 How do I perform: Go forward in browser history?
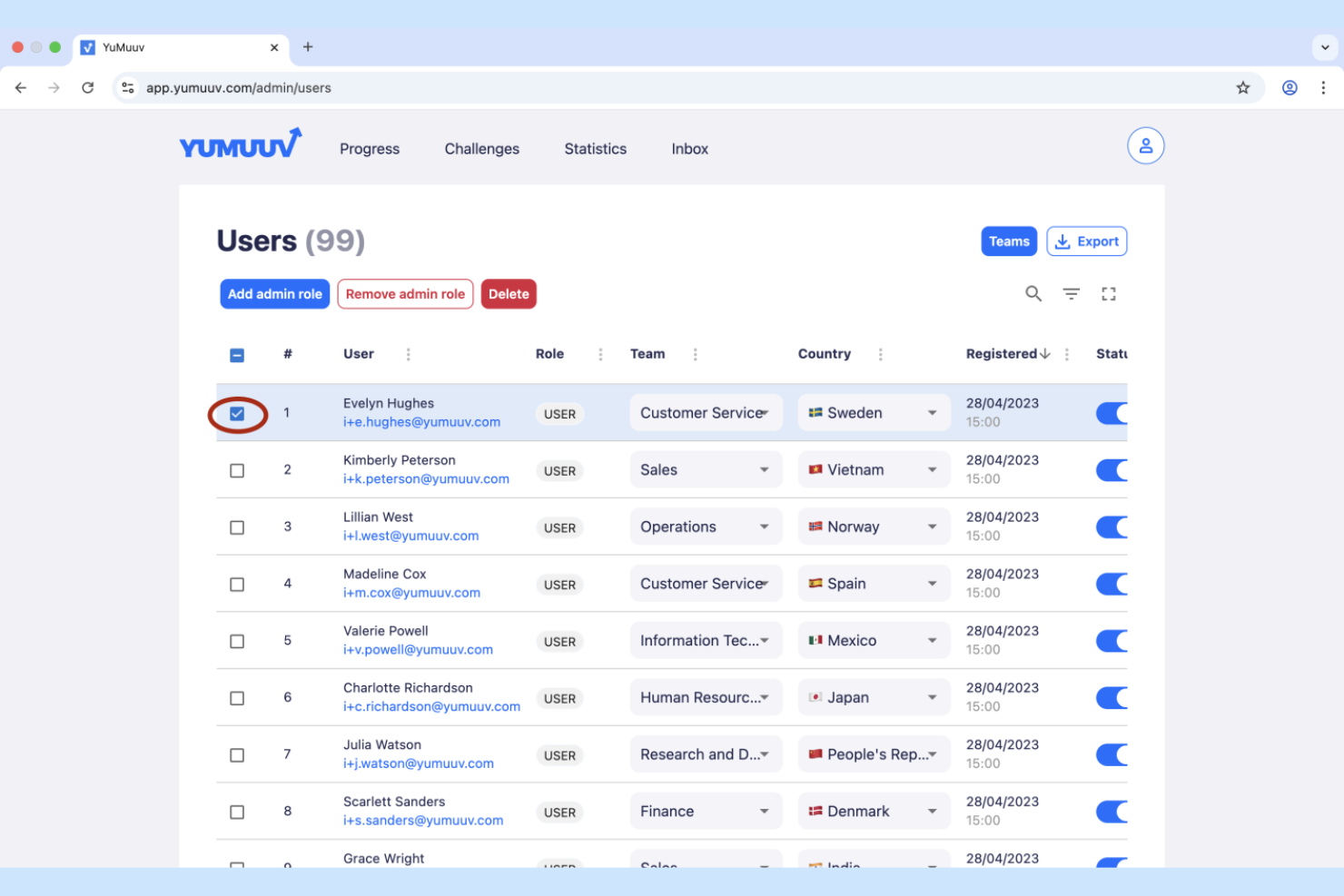pyautogui.click(x=54, y=88)
